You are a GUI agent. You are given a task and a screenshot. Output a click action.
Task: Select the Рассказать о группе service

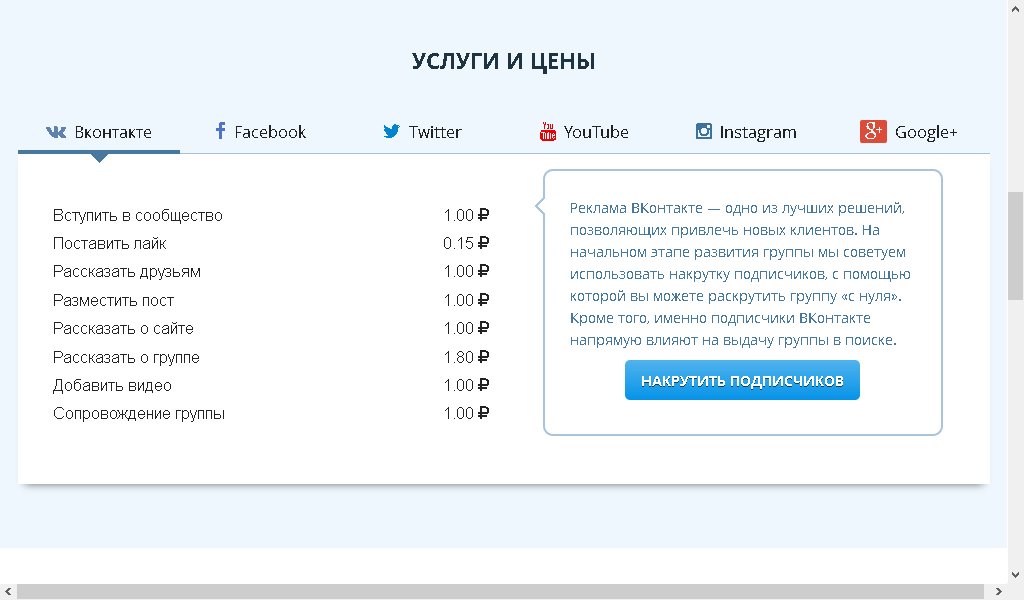click(126, 357)
